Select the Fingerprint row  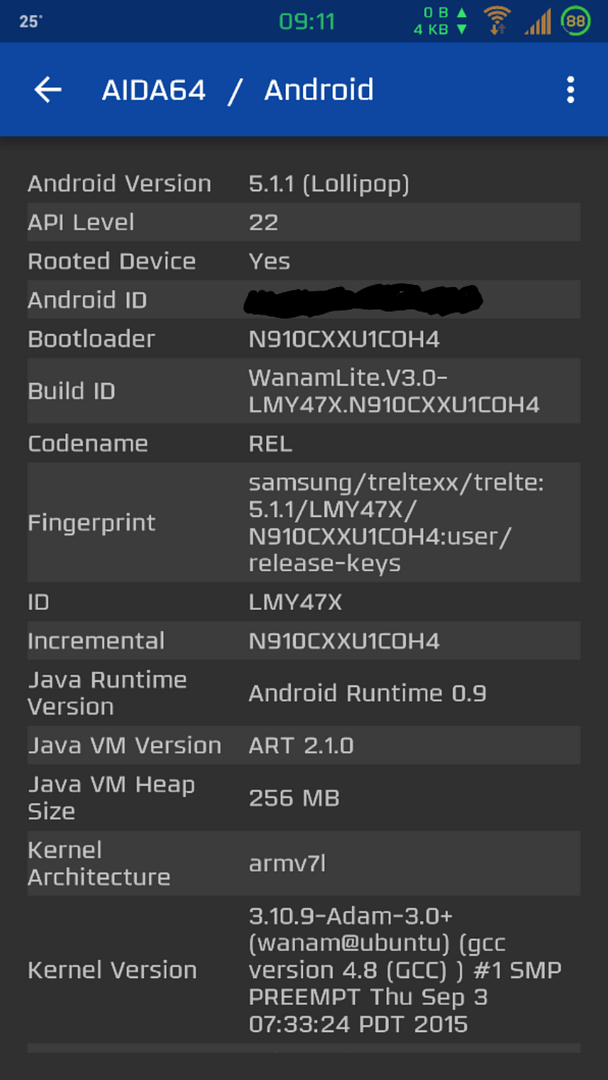(304, 522)
